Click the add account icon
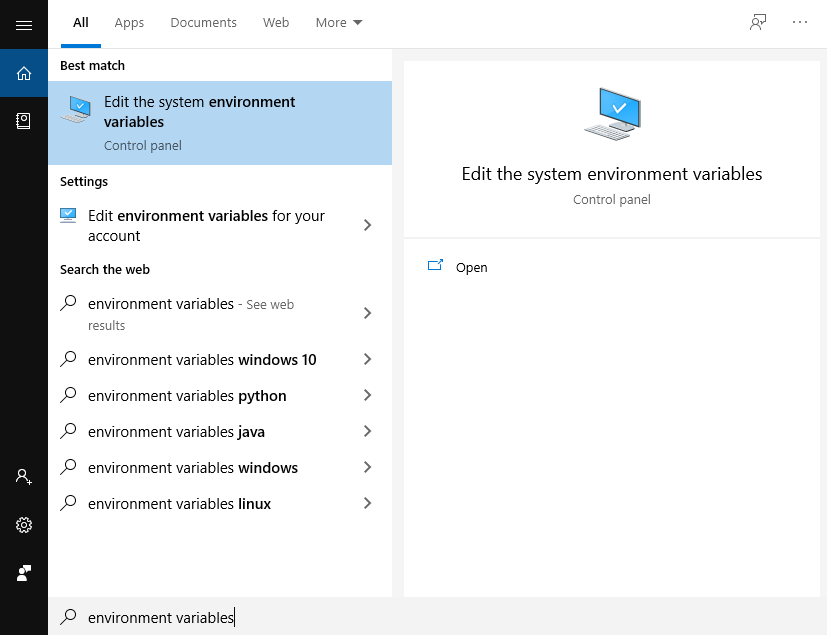This screenshot has width=827, height=635. coord(24,477)
